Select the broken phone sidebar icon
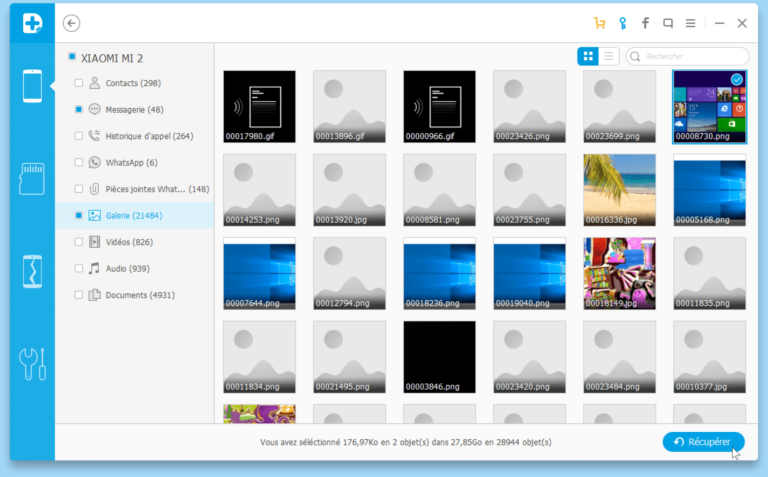768x477 pixels. (x=33, y=271)
